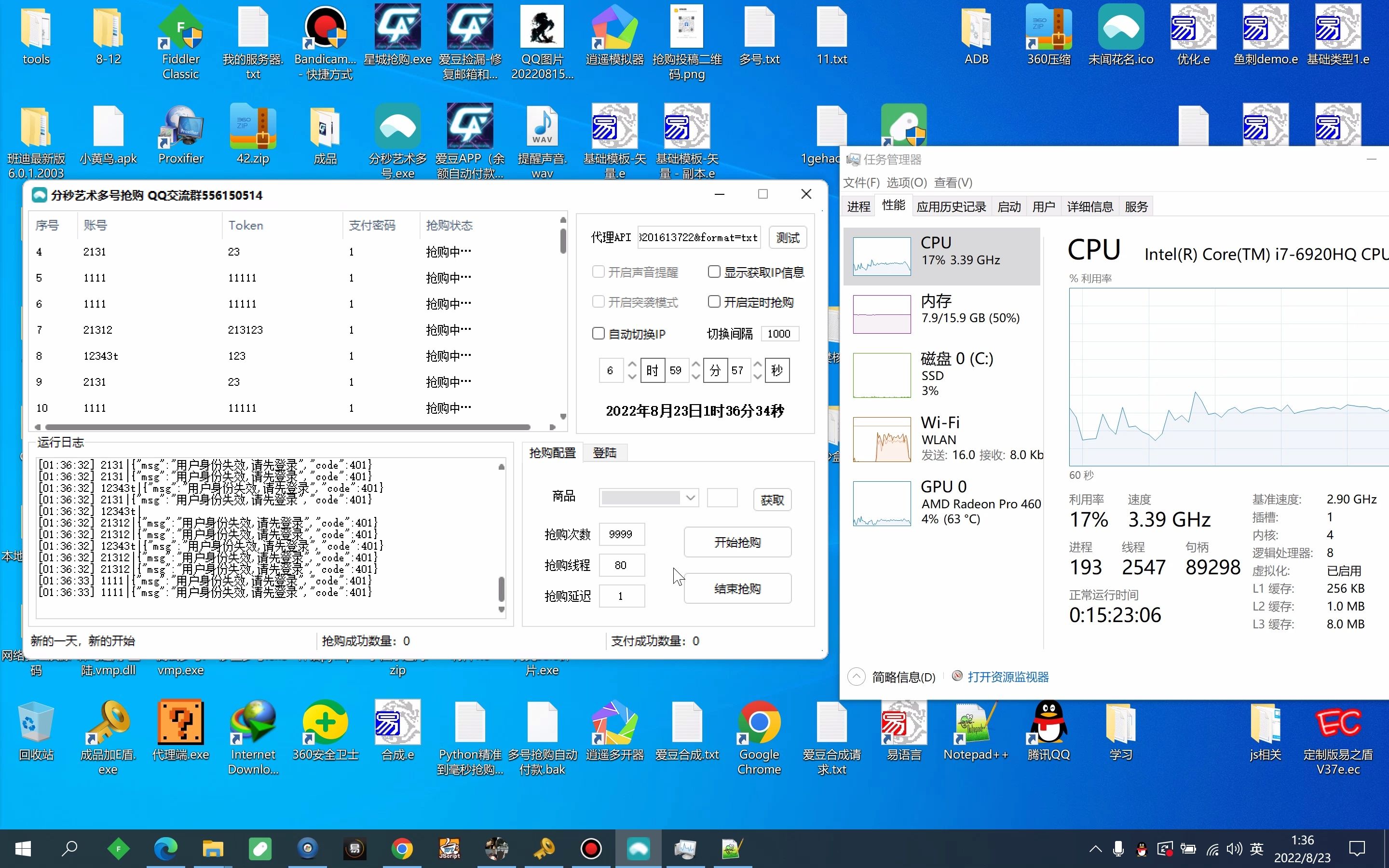Toggle 自动切换IP checkbox
Image resolution: width=1389 pixels, height=868 pixels.
click(596, 333)
